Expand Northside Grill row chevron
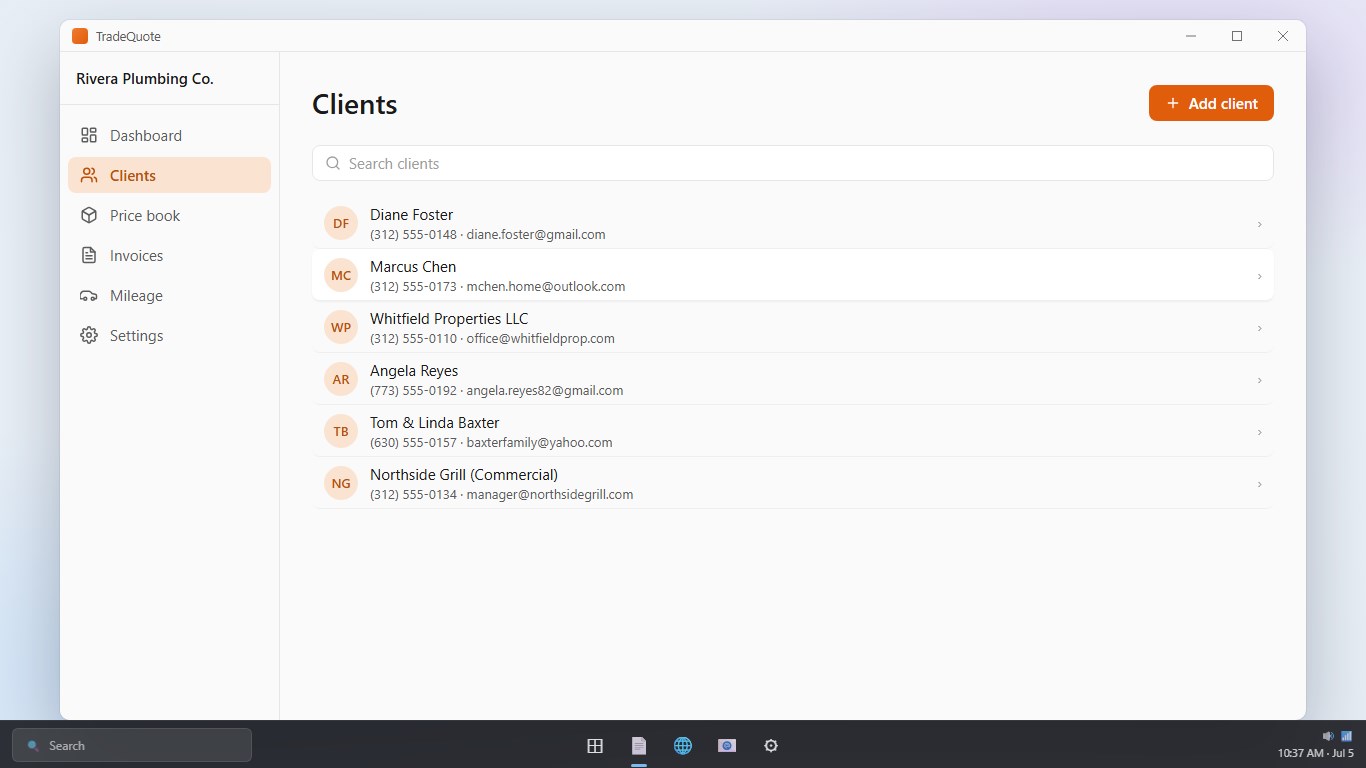 click(1259, 484)
